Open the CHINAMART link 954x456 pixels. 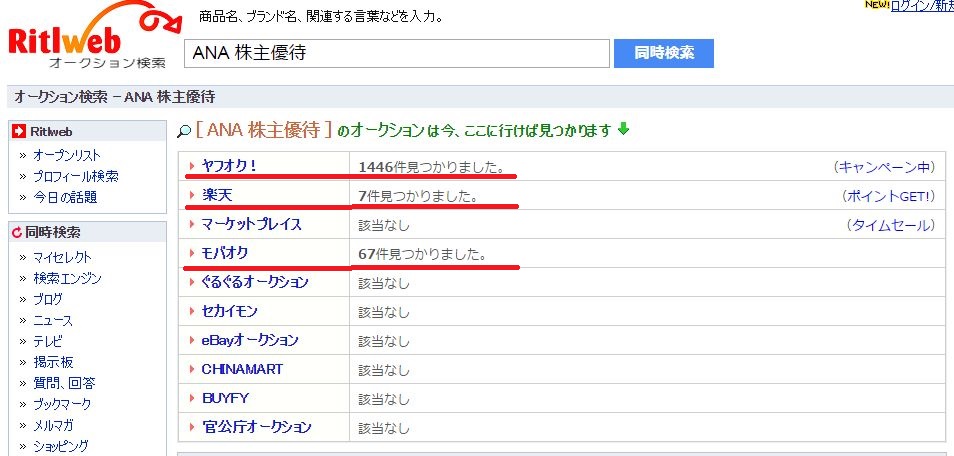[242, 369]
